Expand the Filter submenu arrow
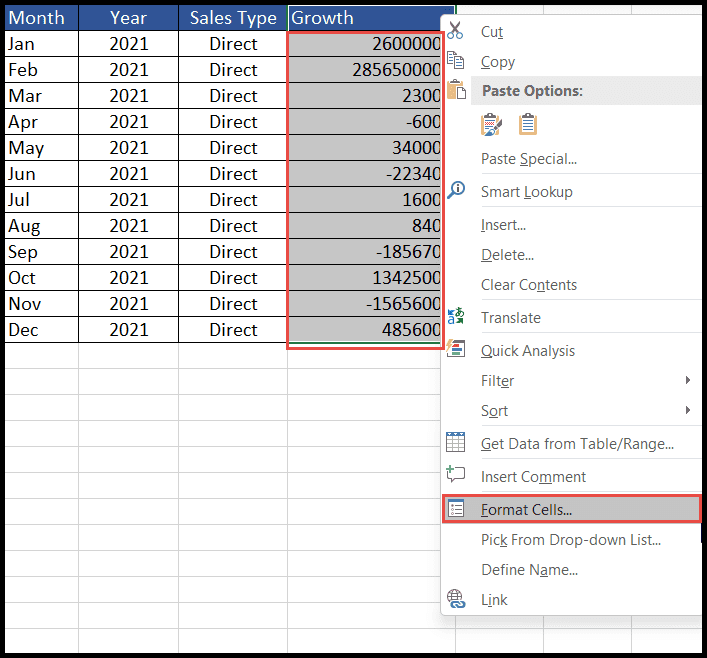707x658 pixels. tap(688, 380)
